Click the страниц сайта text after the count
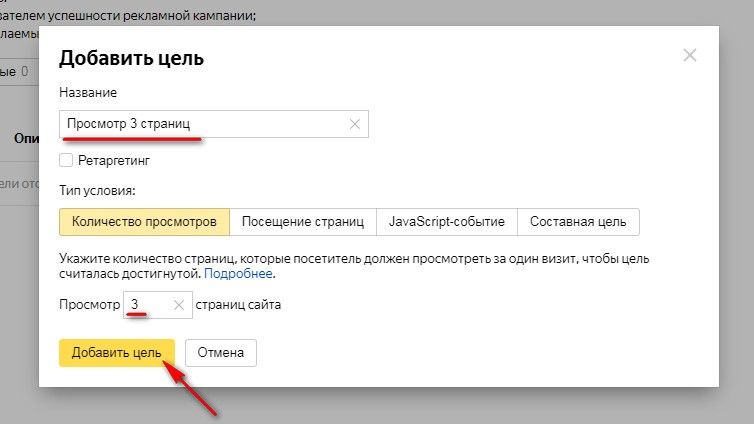754x424 pixels. coord(238,305)
